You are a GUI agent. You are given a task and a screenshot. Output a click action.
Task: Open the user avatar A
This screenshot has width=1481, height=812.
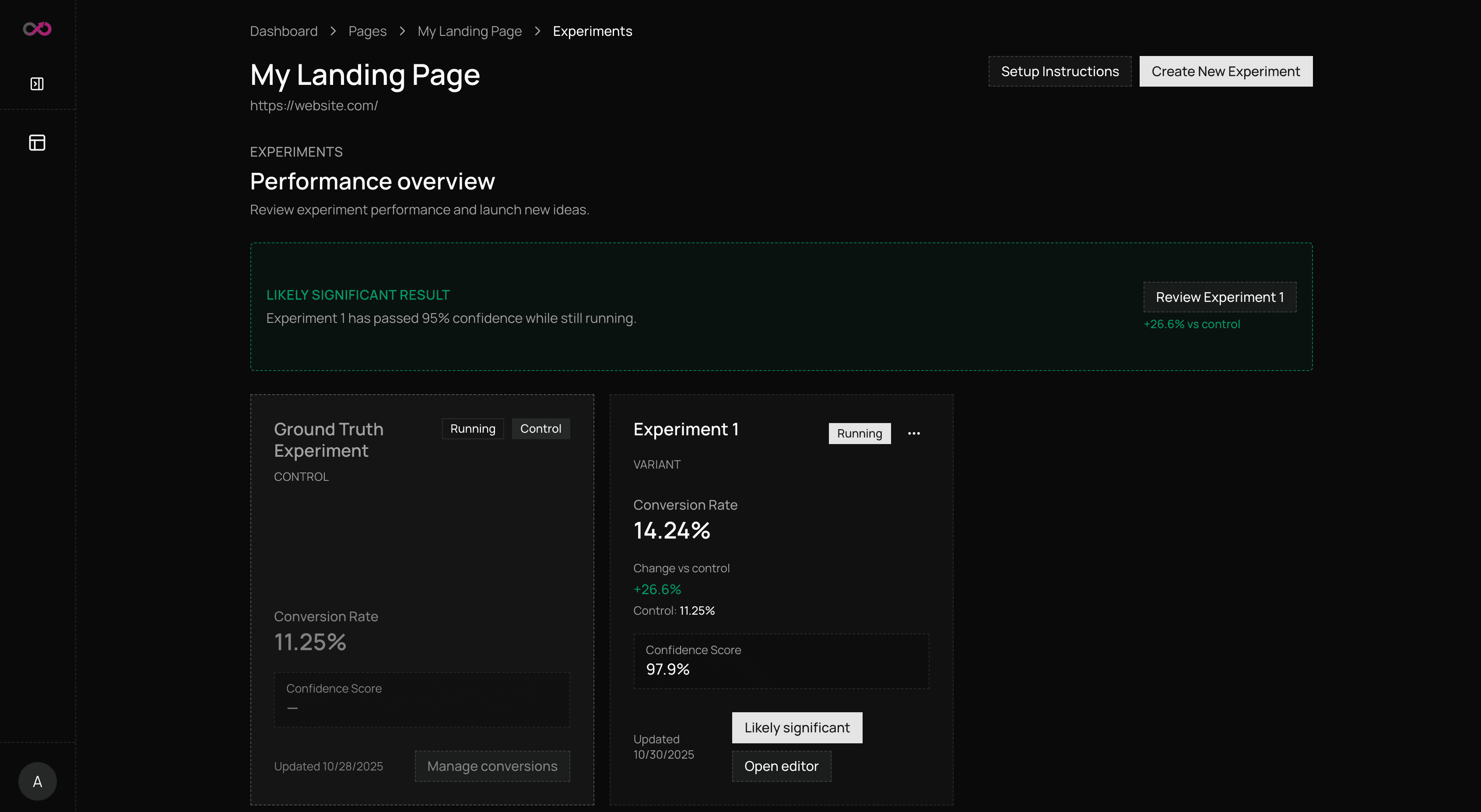(37, 781)
